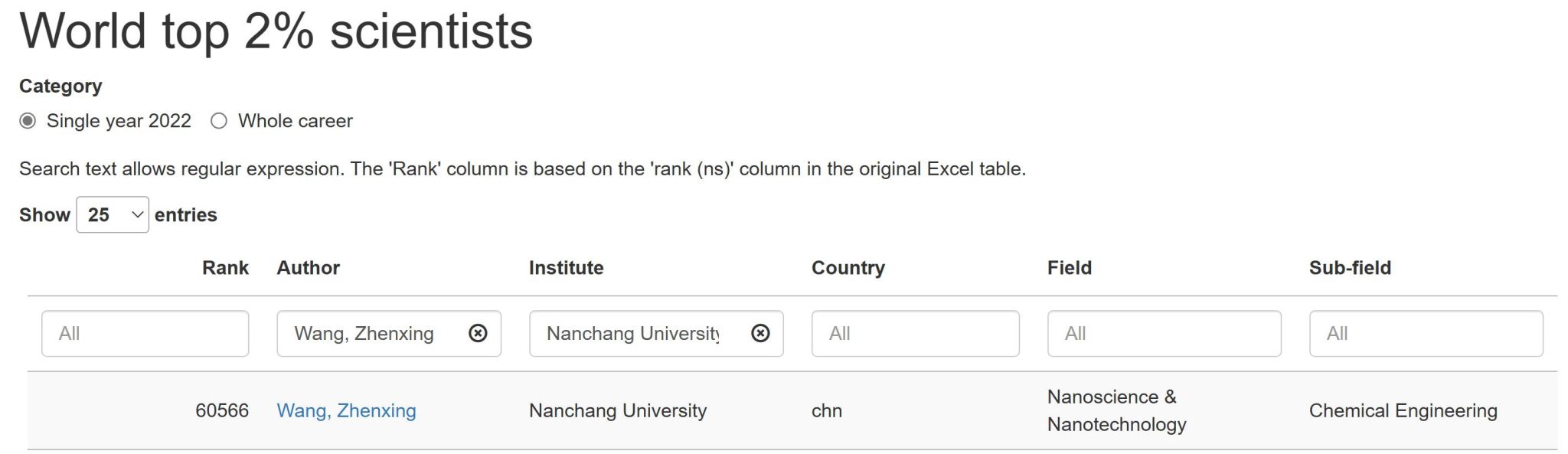Screen dimensions: 1568x454
Task: Clear the Author filter with the X icon
Action: click(x=478, y=333)
